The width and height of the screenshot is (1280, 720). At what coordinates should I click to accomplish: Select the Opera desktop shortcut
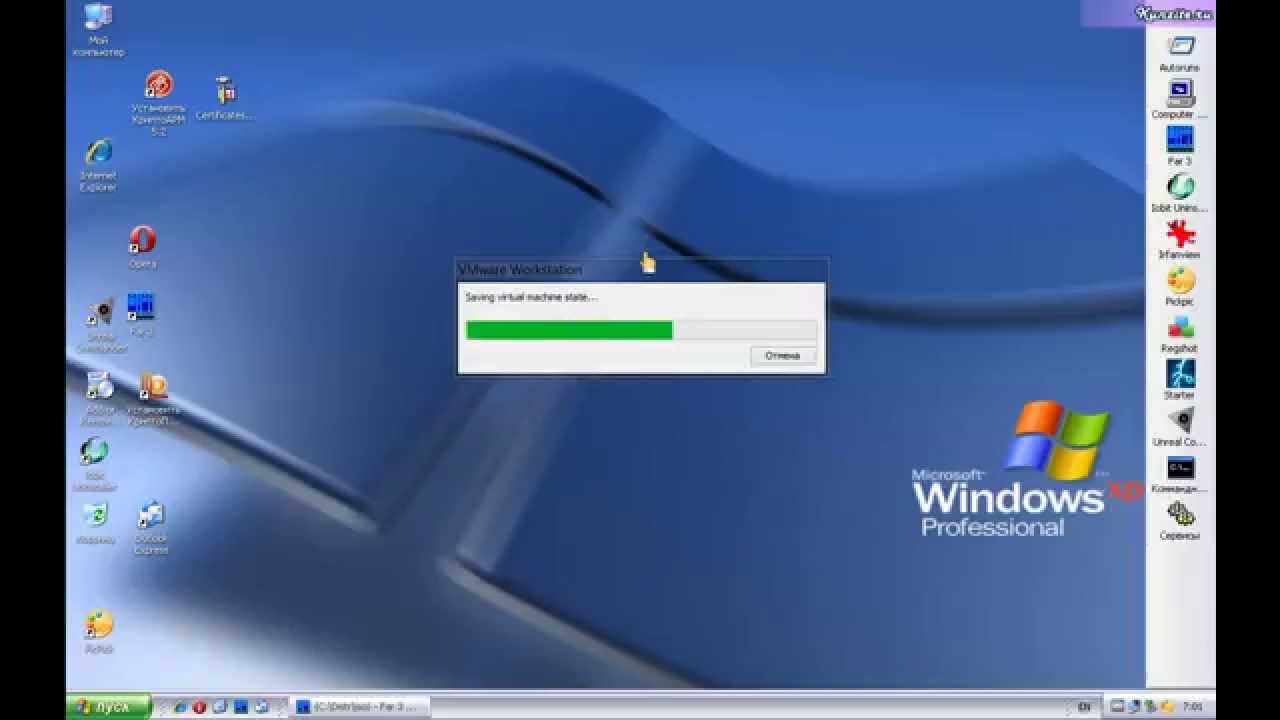pyautogui.click(x=142, y=247)
